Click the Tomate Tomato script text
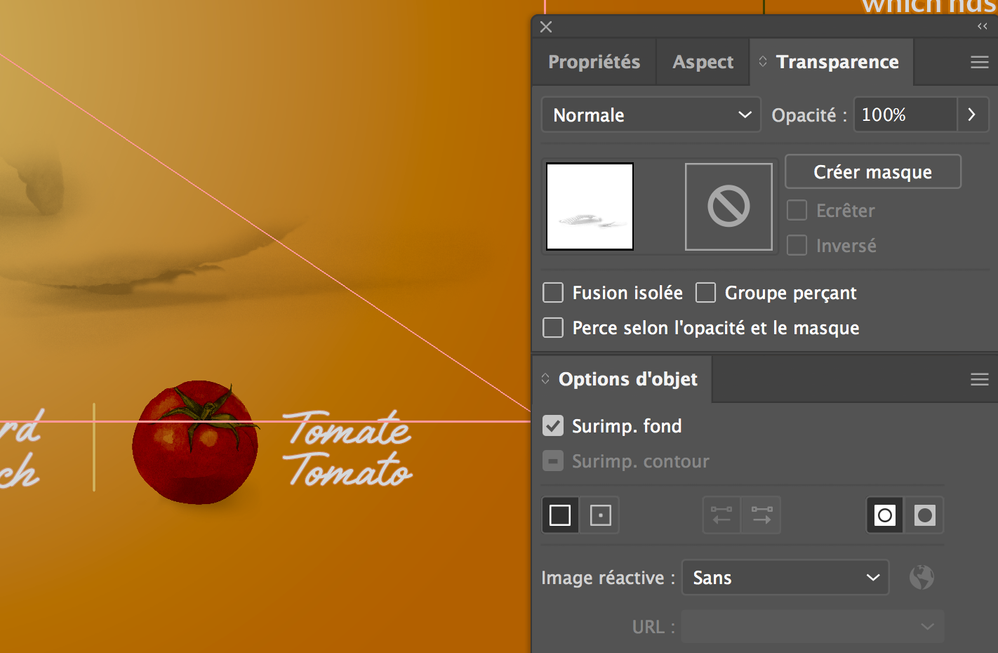 pyautogui.click(x=348, y=449)
